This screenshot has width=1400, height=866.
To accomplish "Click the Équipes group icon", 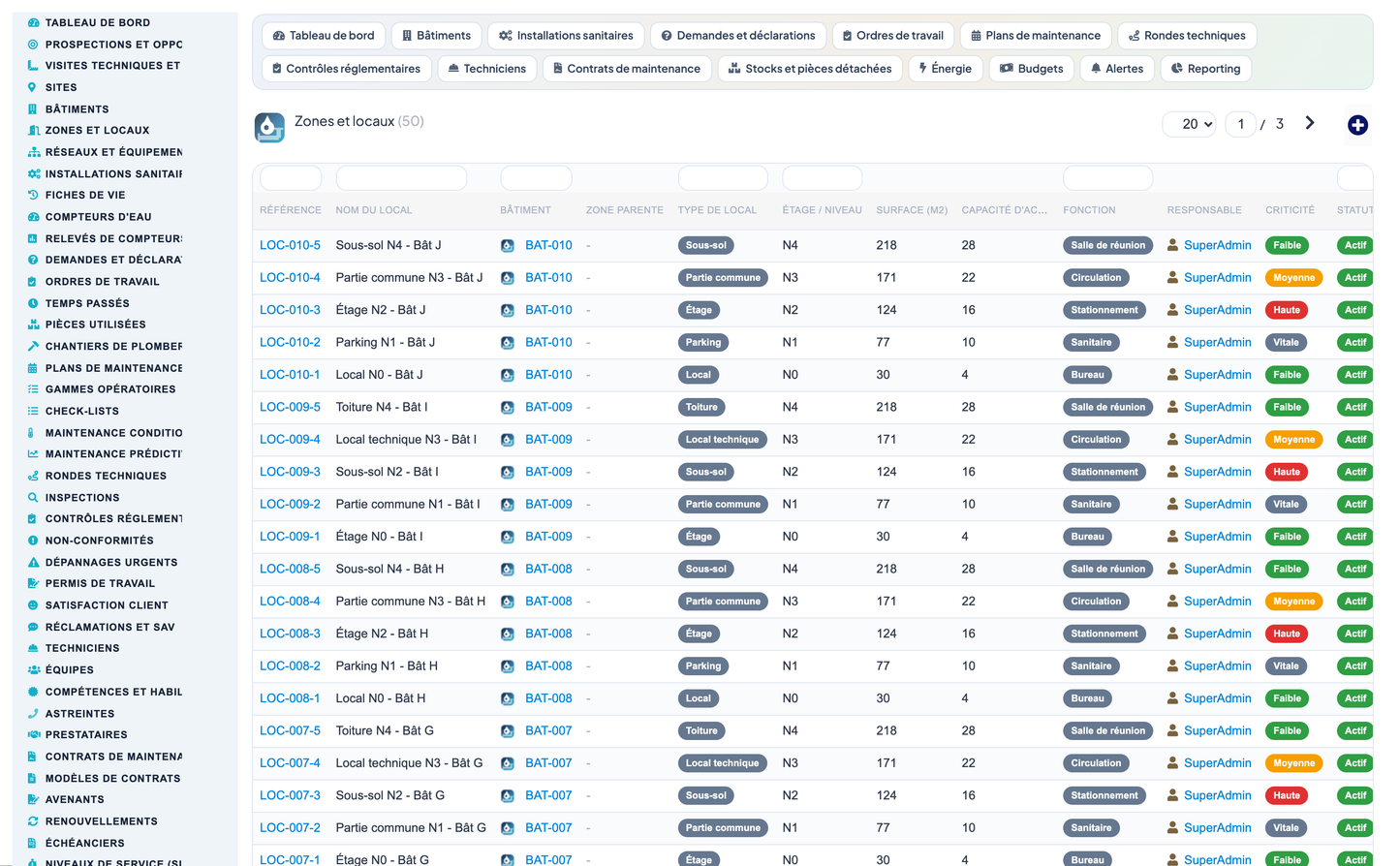I will click(33, 669).
